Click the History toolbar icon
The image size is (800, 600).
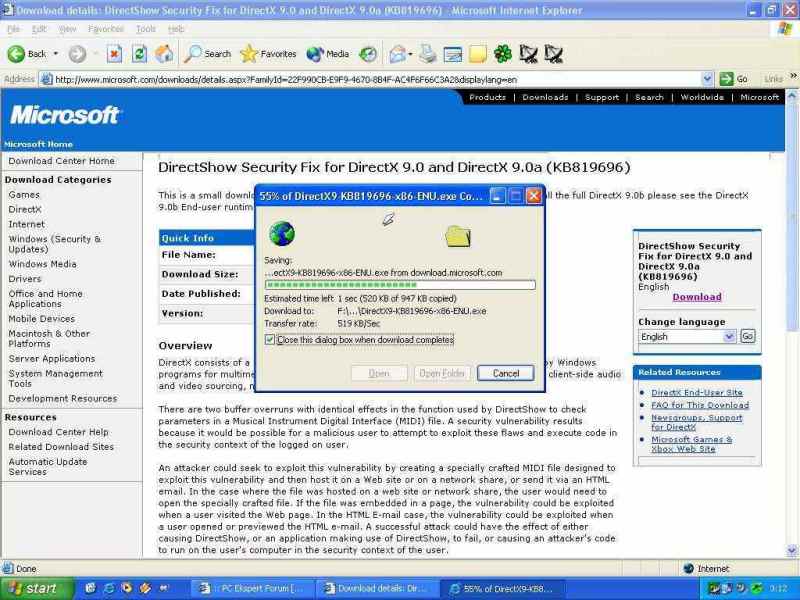click(x=368, y=54)
